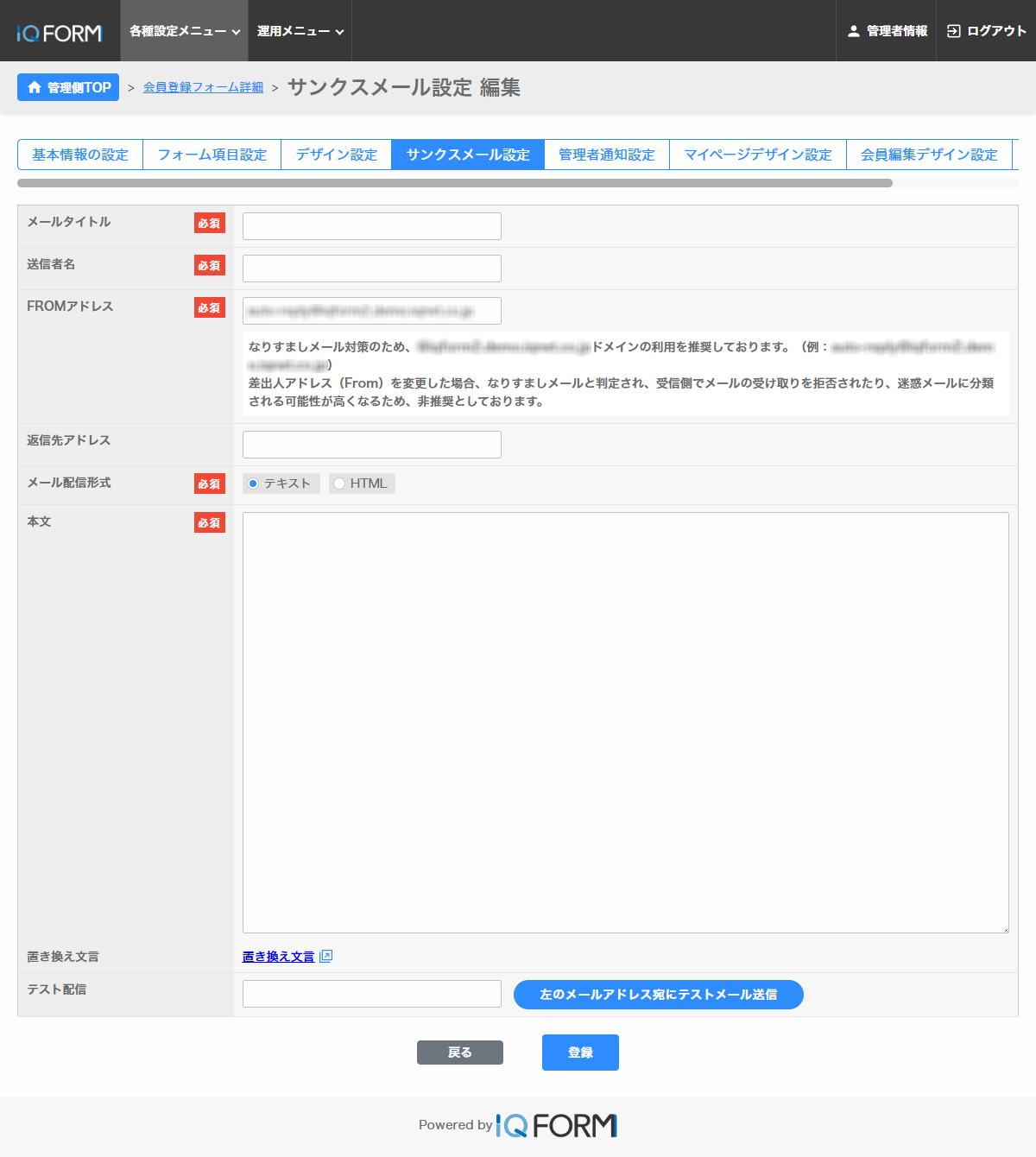Go to the 管理者通知設定 tab
This screenshot has height=1157, width=1036.
point(606,155)
